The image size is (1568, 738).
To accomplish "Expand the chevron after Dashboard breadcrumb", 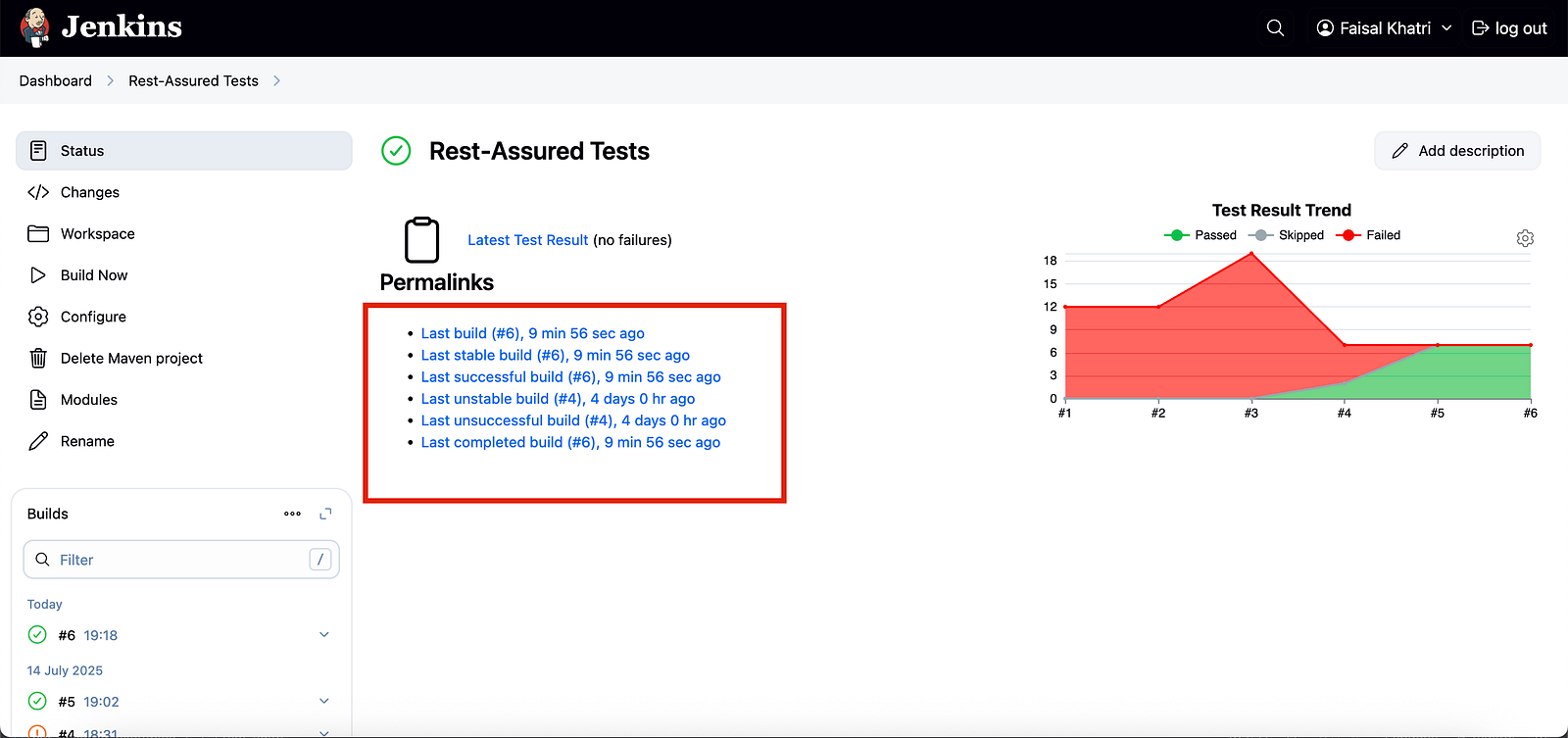I will click(x=110, y=81).
